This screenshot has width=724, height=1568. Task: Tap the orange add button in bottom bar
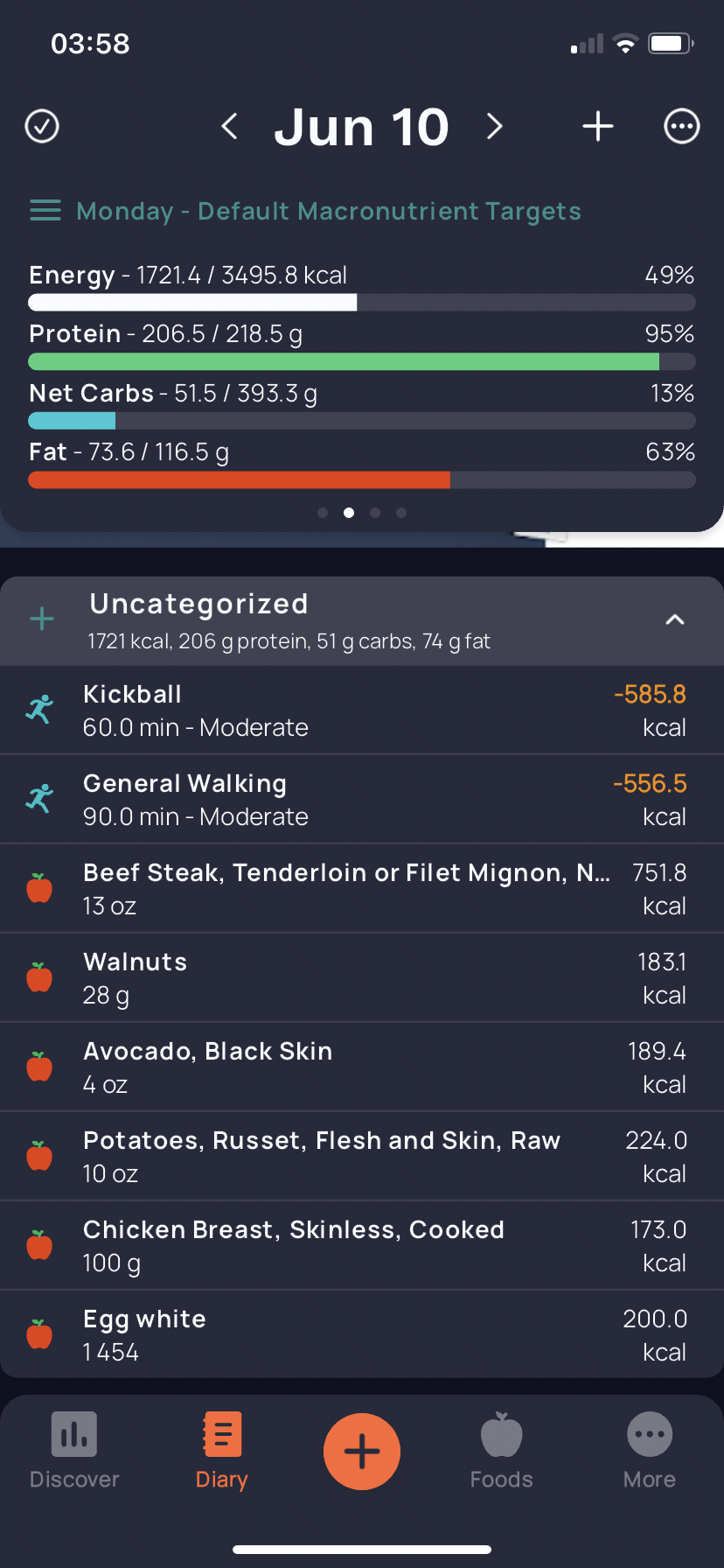(362, 1452)
